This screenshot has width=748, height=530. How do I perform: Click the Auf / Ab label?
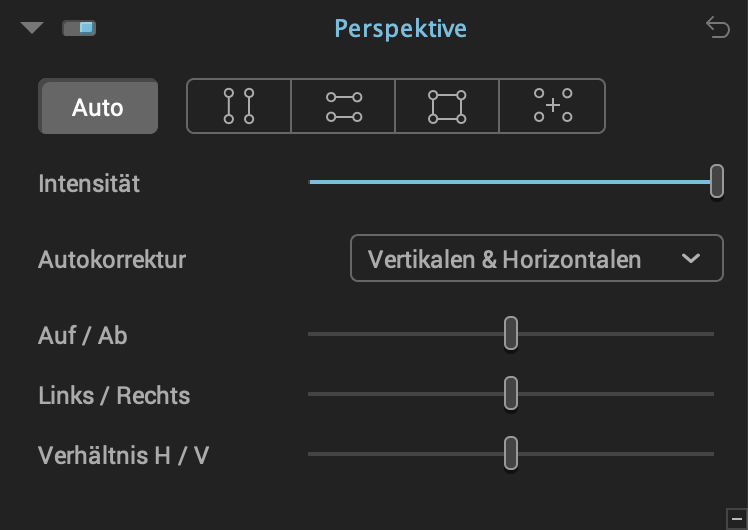83,335
